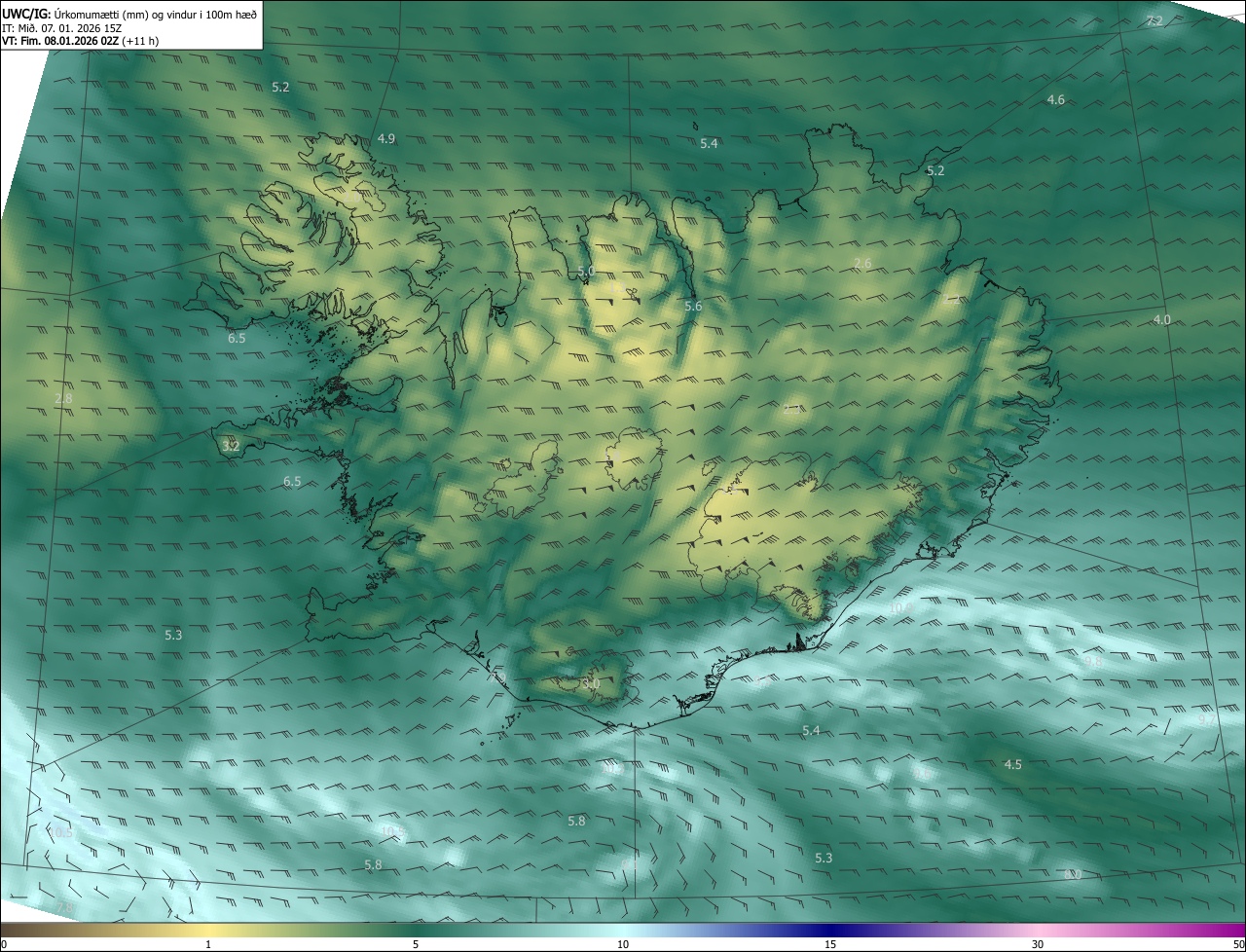Select the 'VT: Fim. 08.01.2026 02Z (+11 h)' line
Viewport: 1246px width, 952px height.
[x=80, y=41]
